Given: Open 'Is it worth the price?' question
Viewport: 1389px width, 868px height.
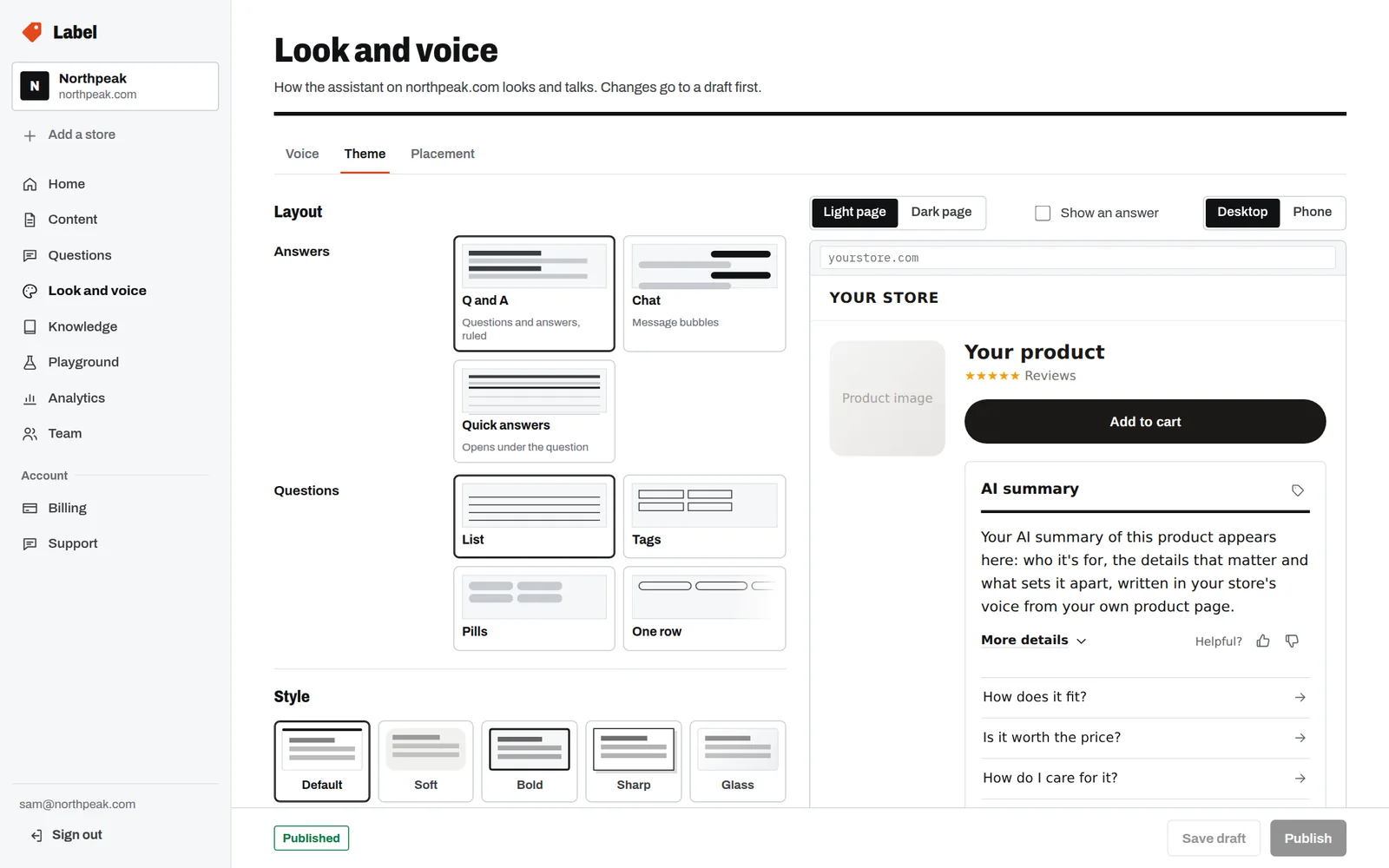Looking at the screenshot, I should 1145,738.
